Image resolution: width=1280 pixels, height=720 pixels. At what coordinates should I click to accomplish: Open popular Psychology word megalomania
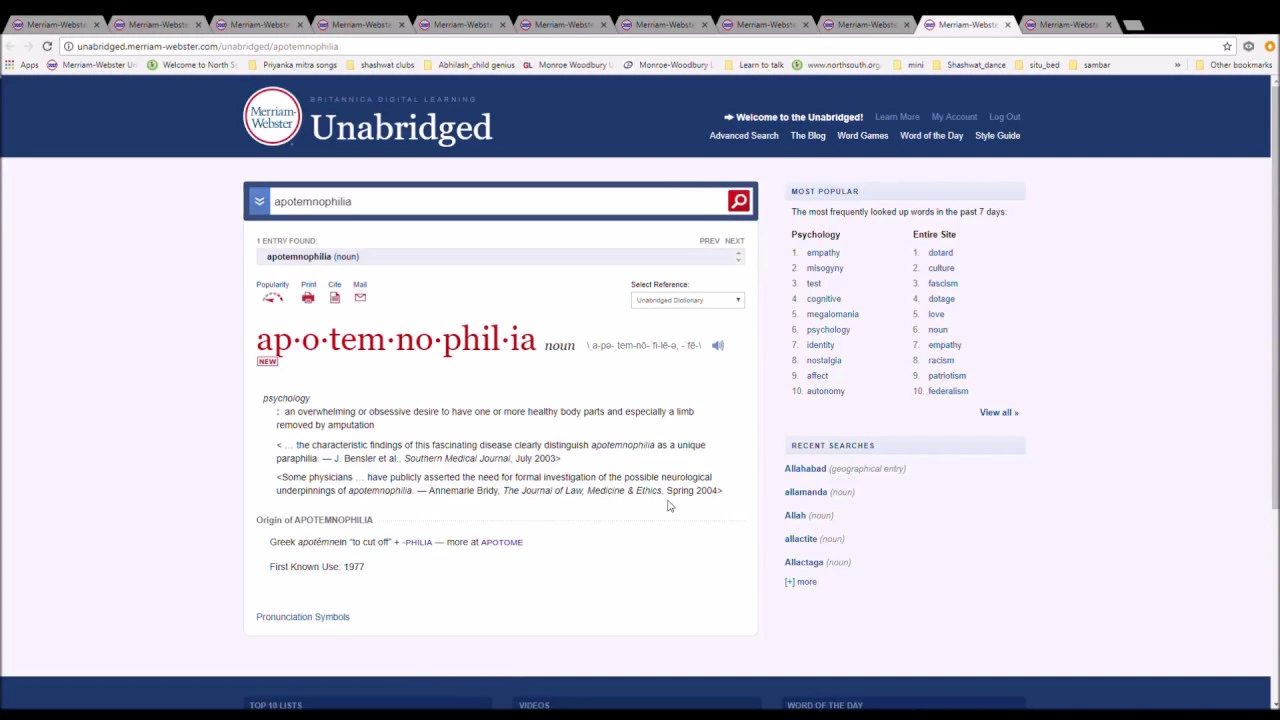coord(833,314)
